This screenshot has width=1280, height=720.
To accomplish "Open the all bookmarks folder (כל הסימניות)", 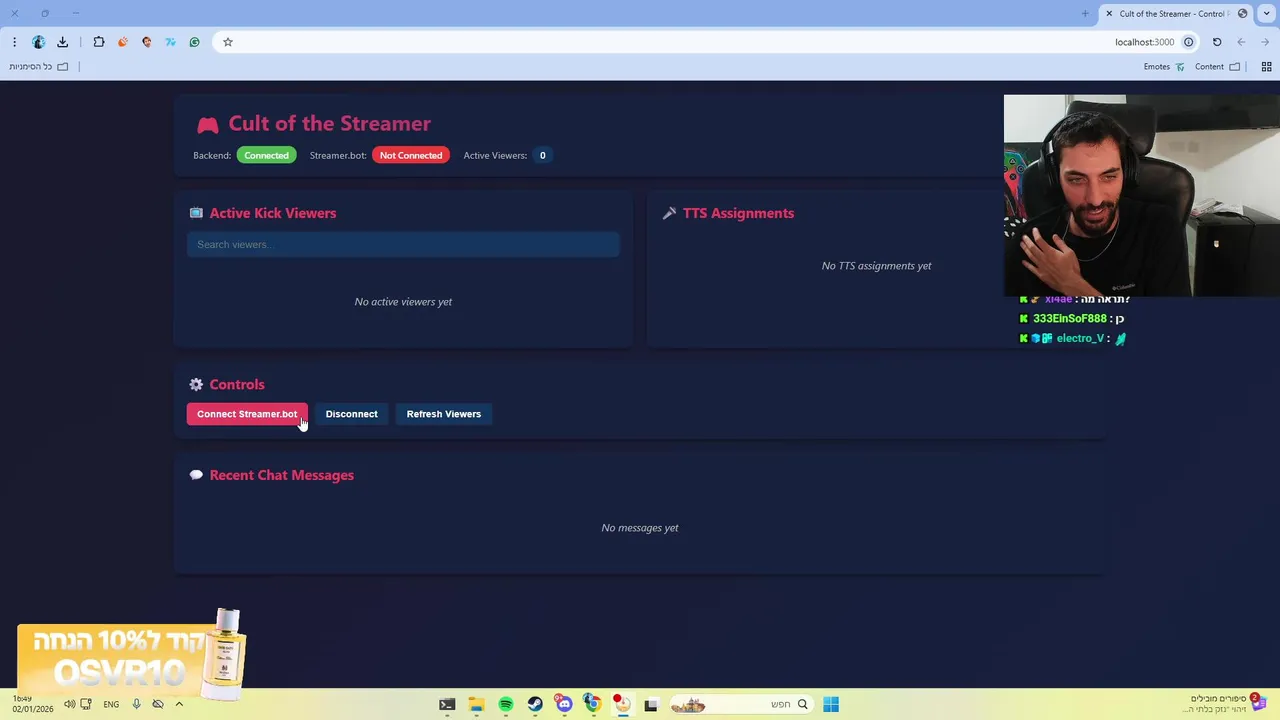I will pos(39,67).
